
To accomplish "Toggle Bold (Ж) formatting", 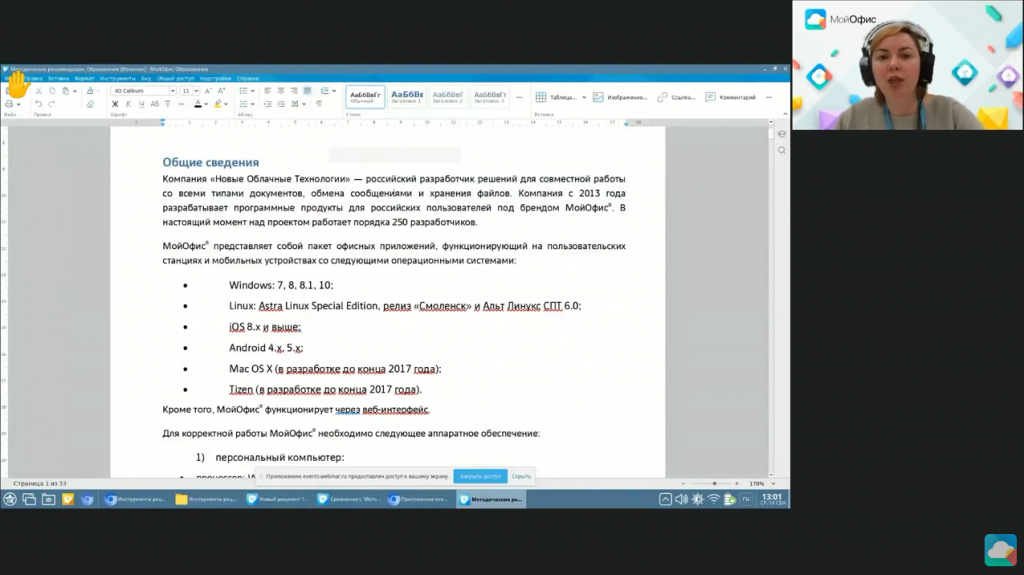I will [115, 104].
